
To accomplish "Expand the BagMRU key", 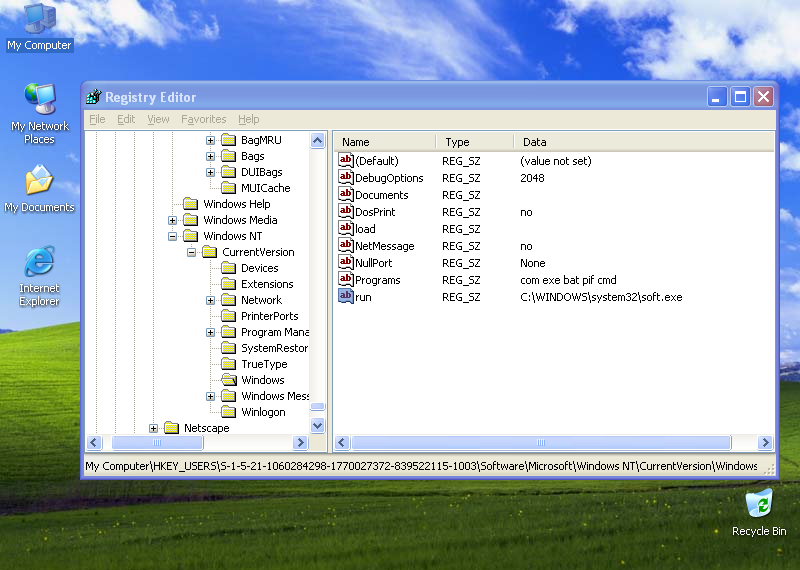I will click(210, 140).
